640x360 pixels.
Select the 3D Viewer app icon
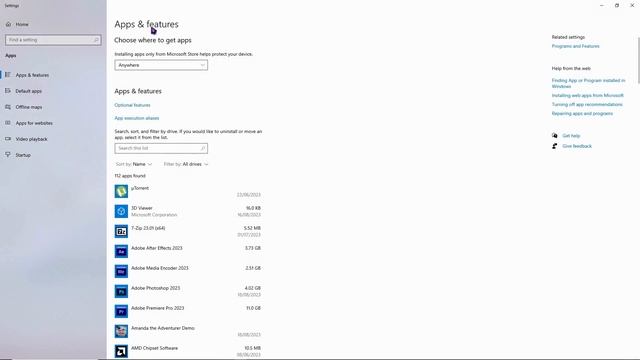coord(121,211)
